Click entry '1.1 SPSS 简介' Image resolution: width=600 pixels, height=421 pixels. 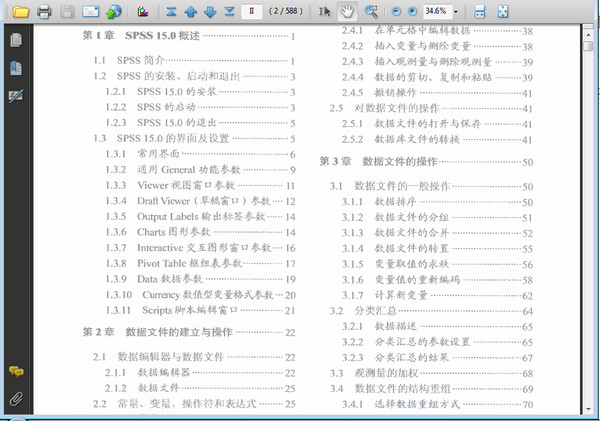click(129, 60)
